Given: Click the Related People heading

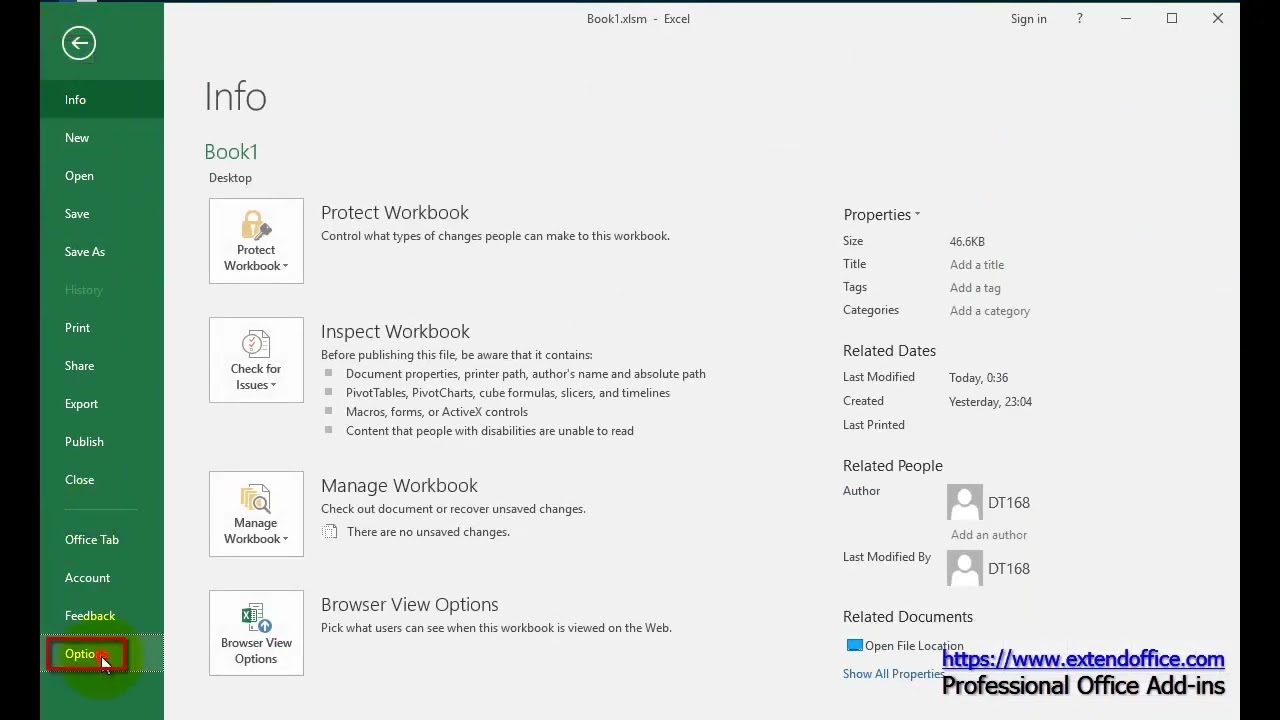Looking at the screenshot, I should (x=893, y=466).
